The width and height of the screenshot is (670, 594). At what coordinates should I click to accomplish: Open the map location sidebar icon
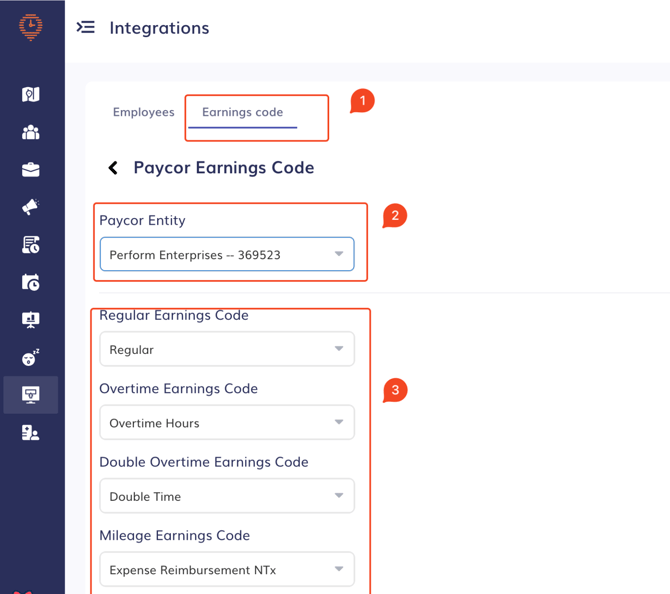tap(31, 94)
